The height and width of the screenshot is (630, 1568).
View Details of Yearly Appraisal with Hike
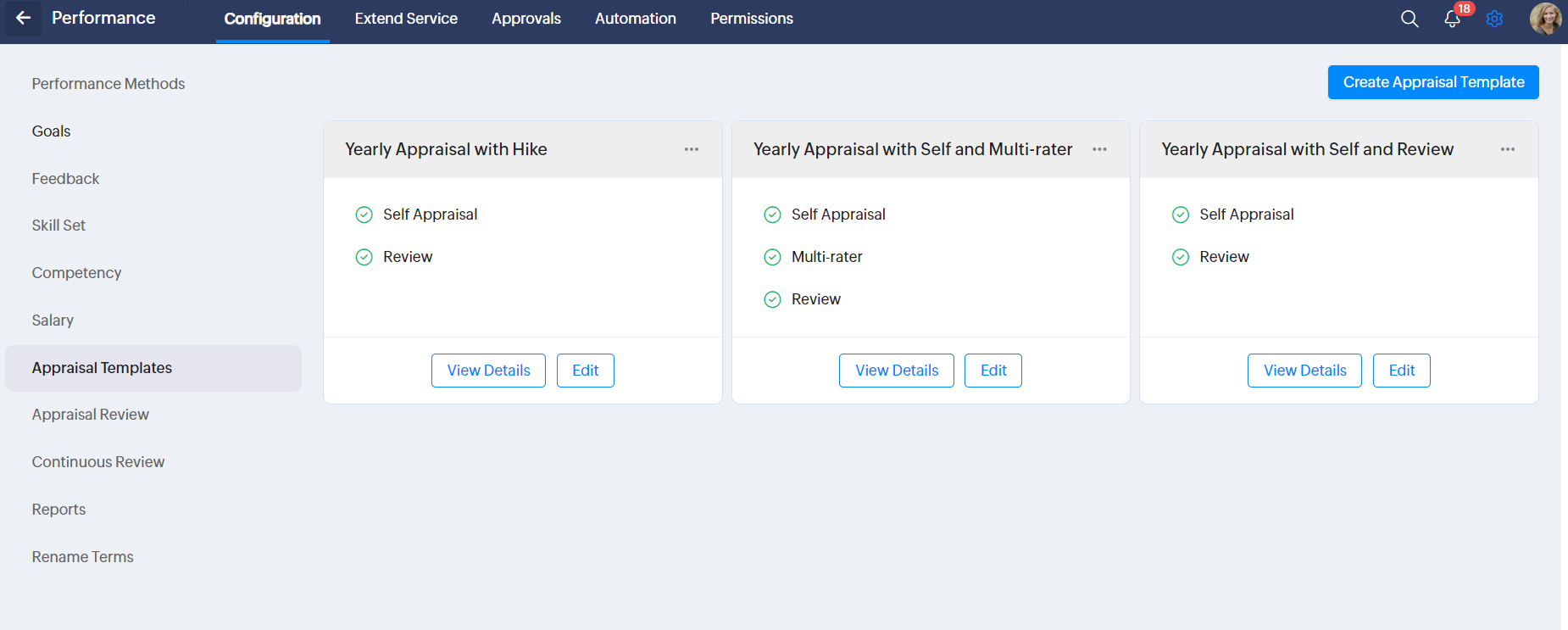point(488,371)
